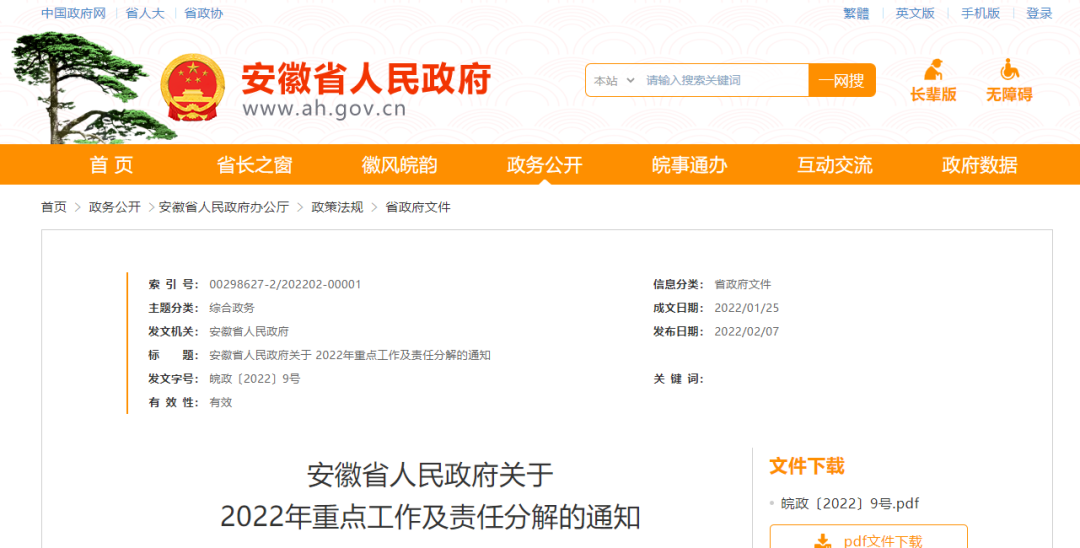Open the 长辈版 elder mode icon
The width and height of the screenshot is (1080, 548).
click(933, 70)
